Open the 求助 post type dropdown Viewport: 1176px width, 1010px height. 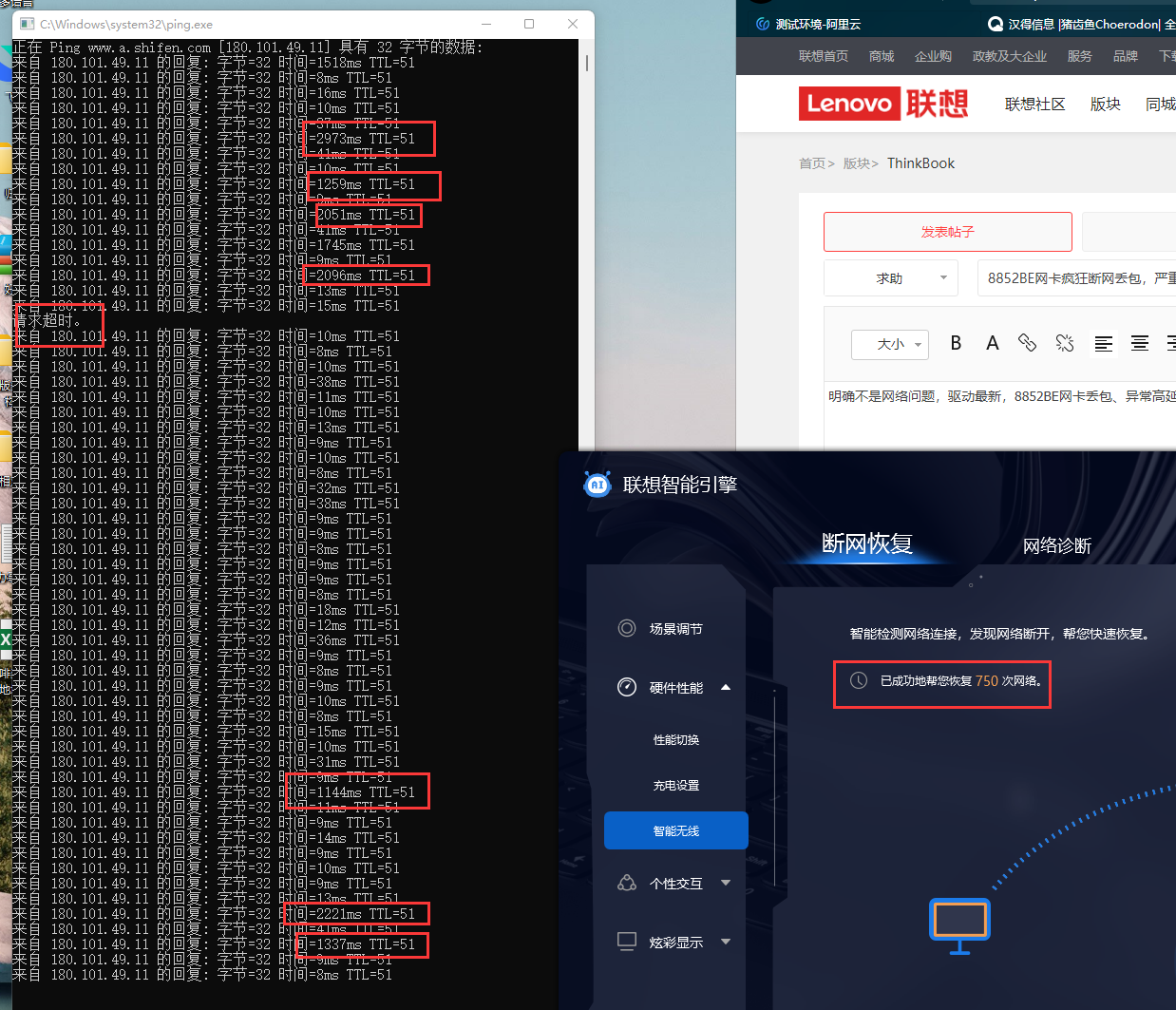(891, 278)
